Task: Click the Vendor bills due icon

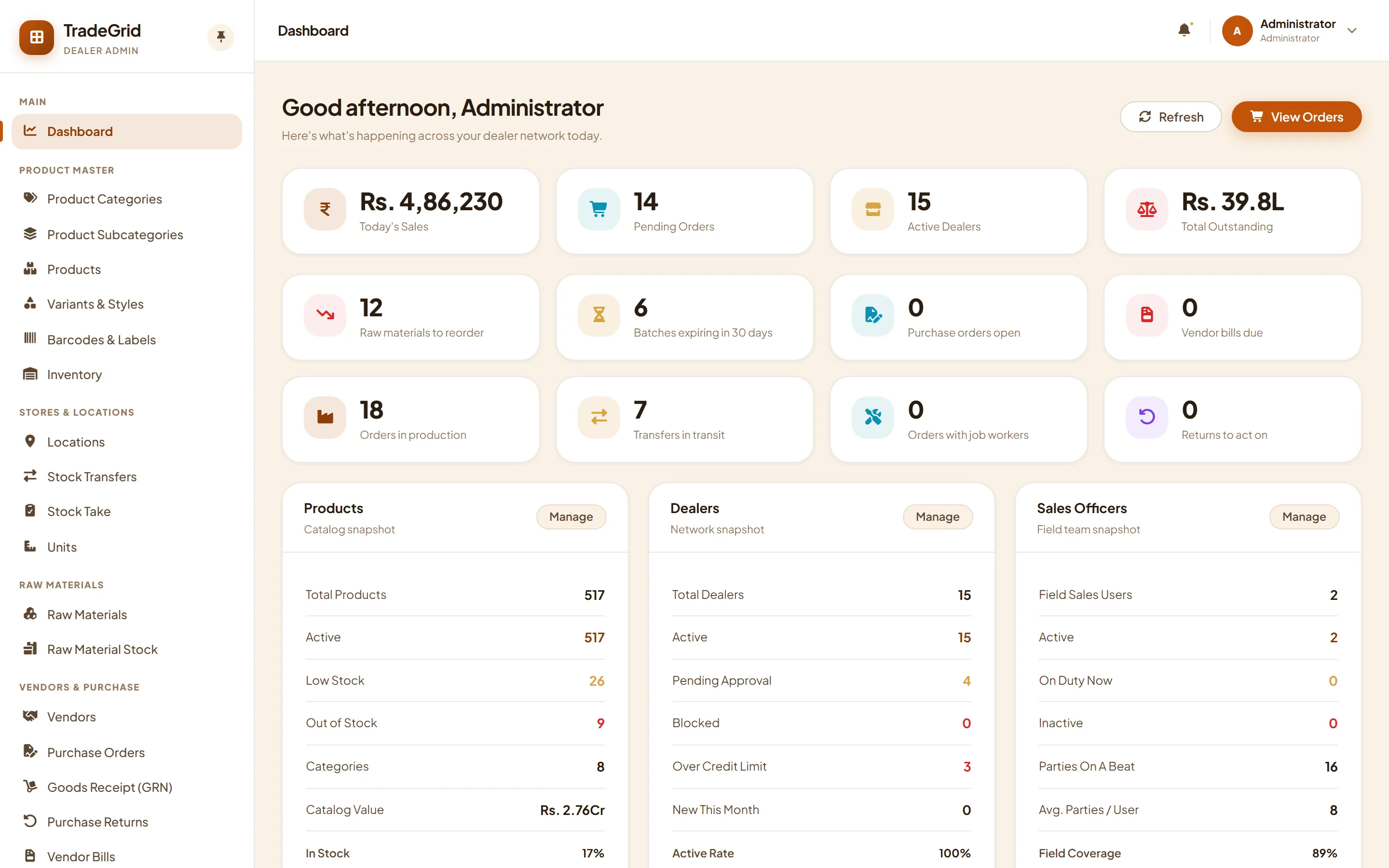Action: click(1147, 315)
